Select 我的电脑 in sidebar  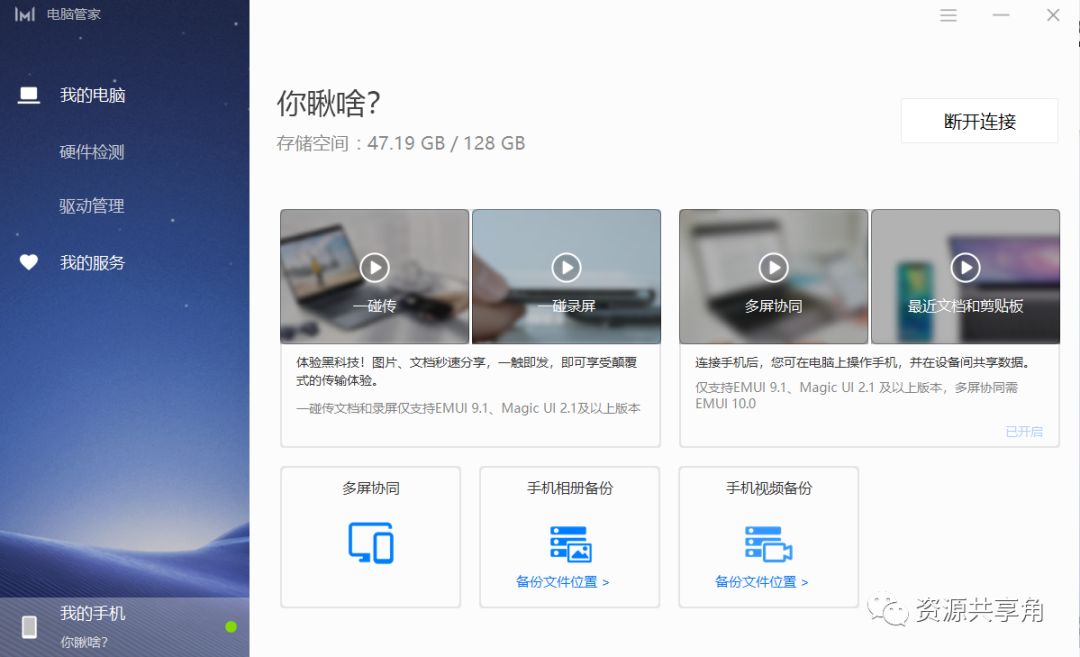click(92, 95)
